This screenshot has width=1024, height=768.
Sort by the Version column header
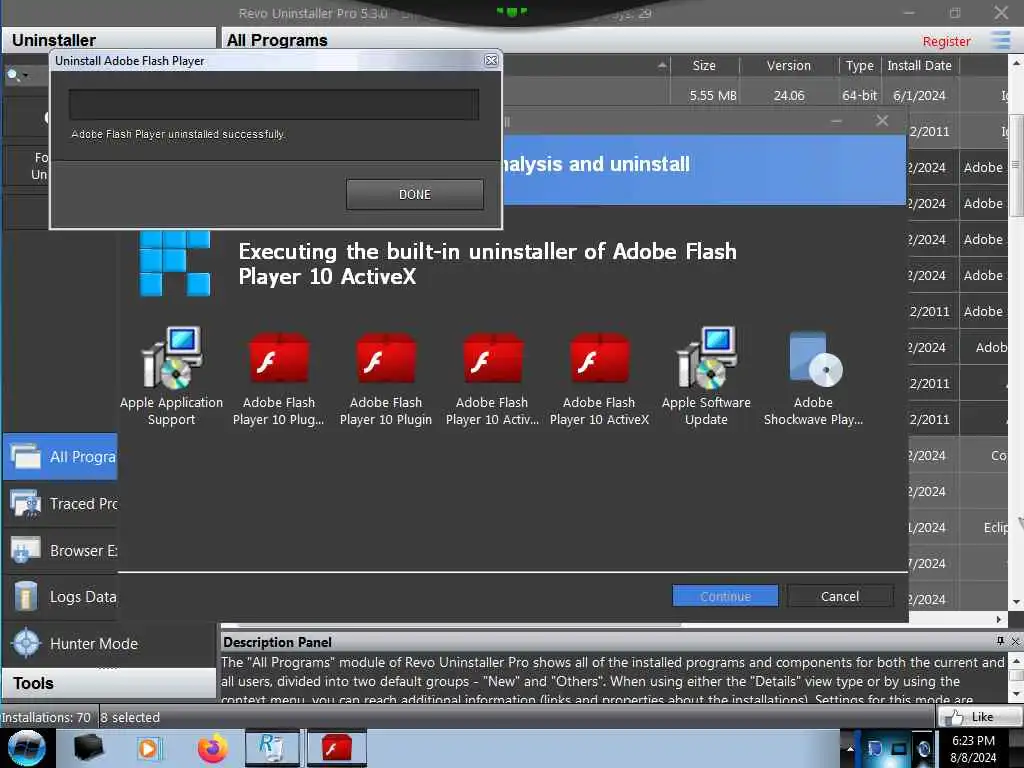click(789, 65)
